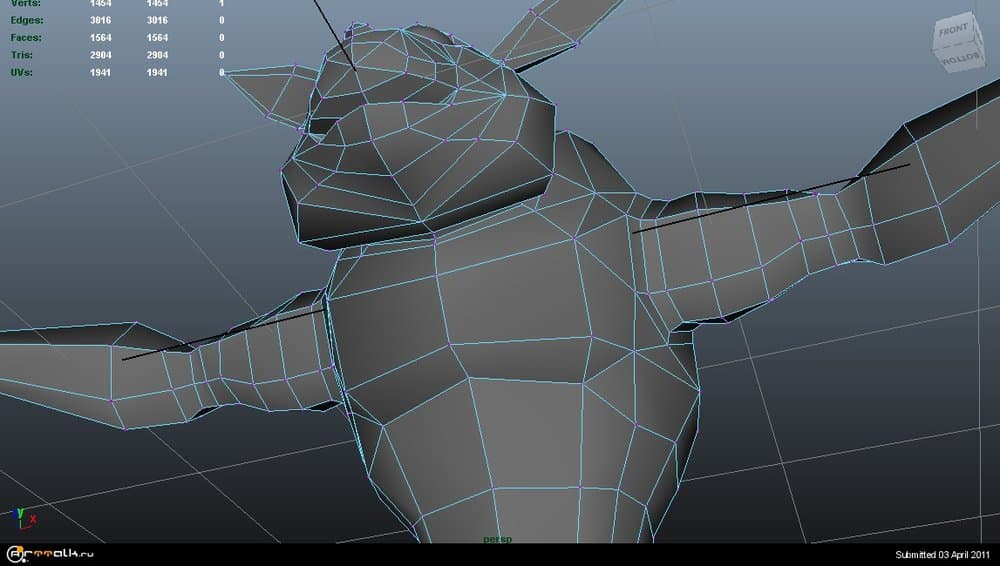Select the character's pointed ear mesh

274,96
